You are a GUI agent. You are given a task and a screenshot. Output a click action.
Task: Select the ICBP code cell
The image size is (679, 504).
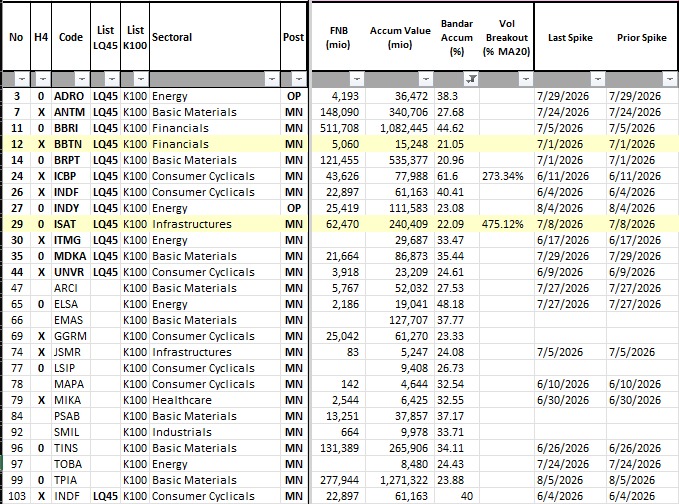(71, 176)
